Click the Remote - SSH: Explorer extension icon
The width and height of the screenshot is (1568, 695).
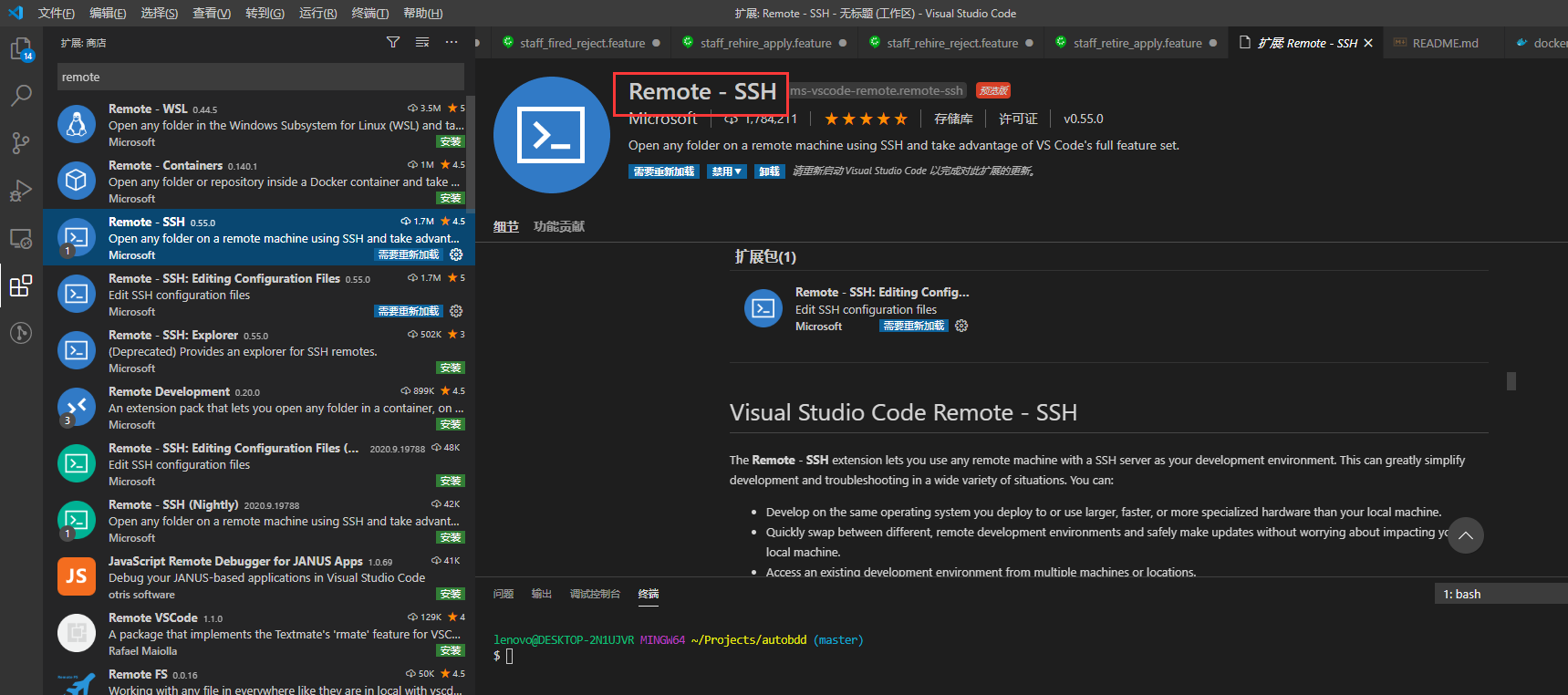click(77, 350)
